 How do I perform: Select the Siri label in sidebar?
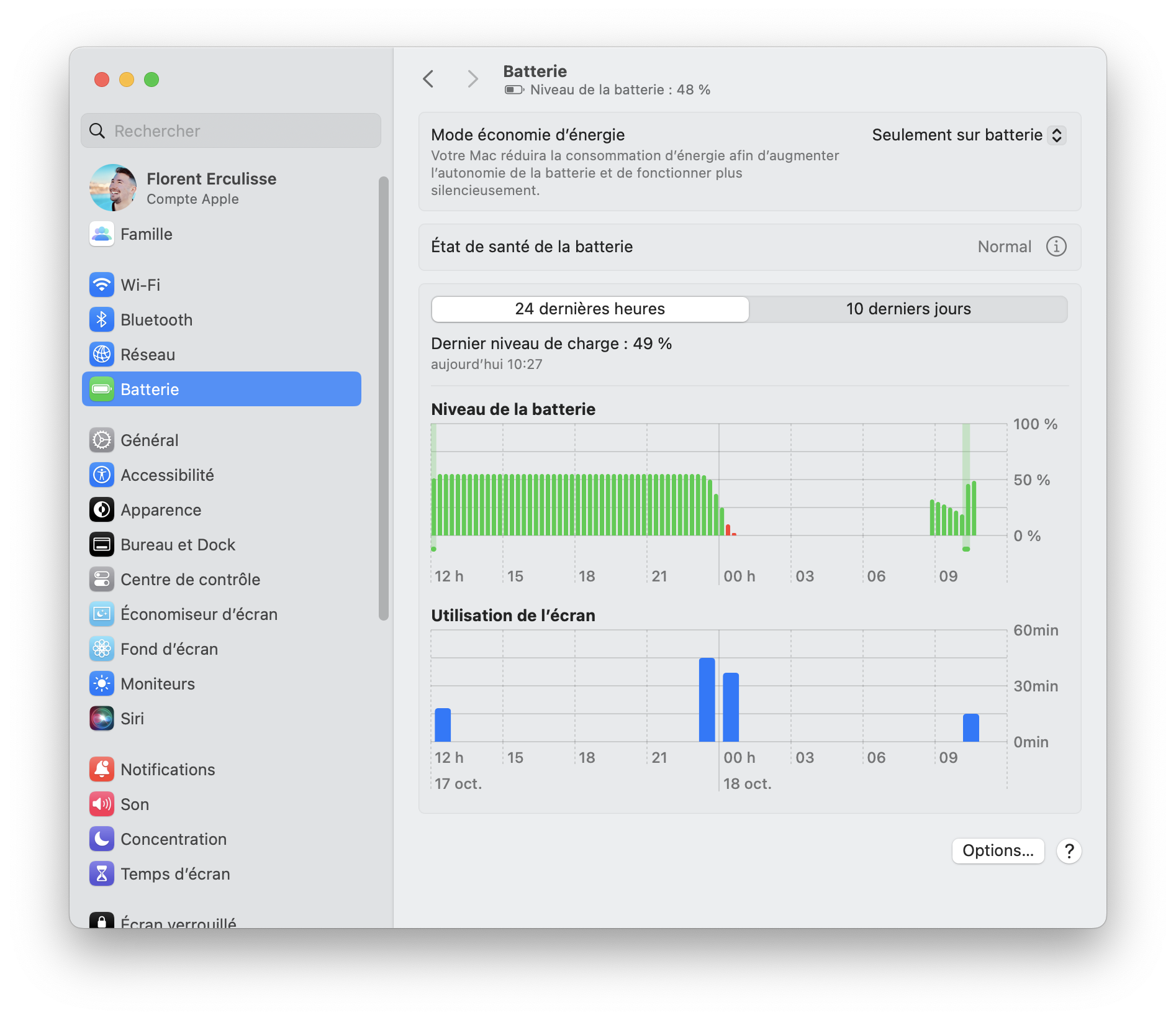point(132,719)
